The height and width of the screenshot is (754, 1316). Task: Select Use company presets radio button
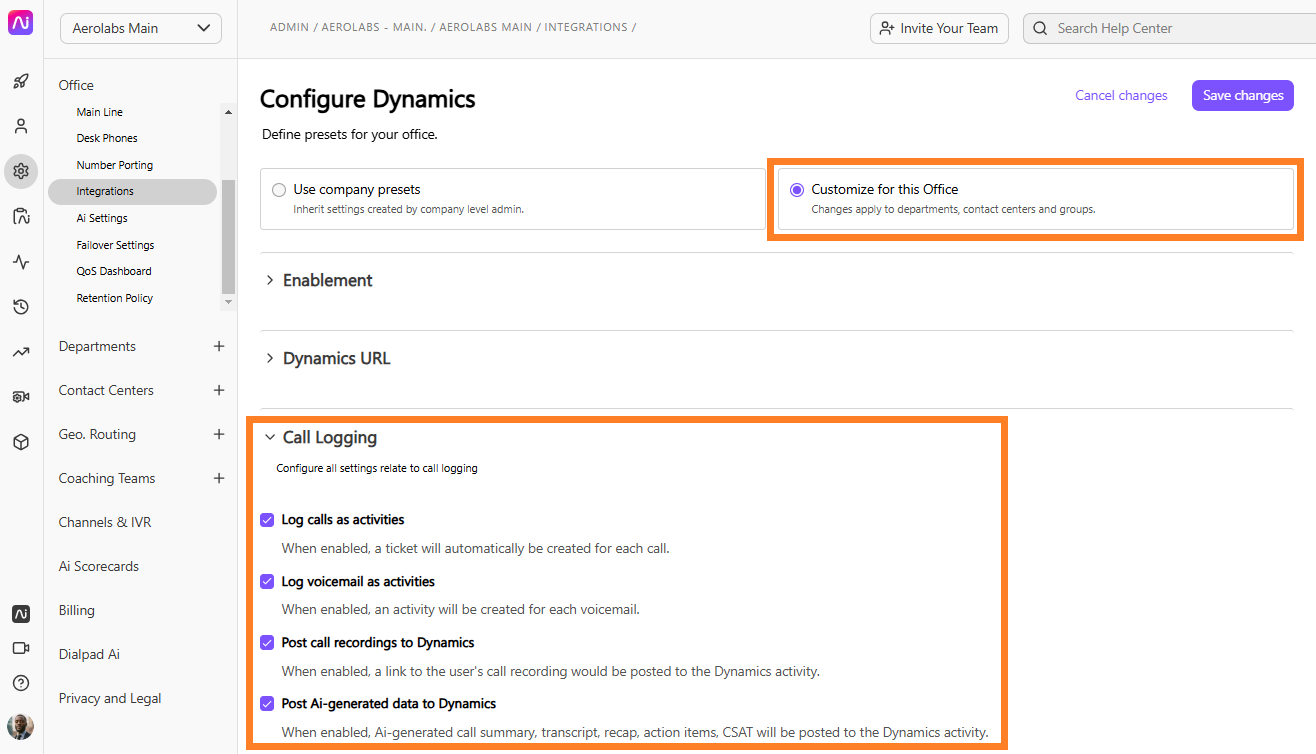point(279,189)
